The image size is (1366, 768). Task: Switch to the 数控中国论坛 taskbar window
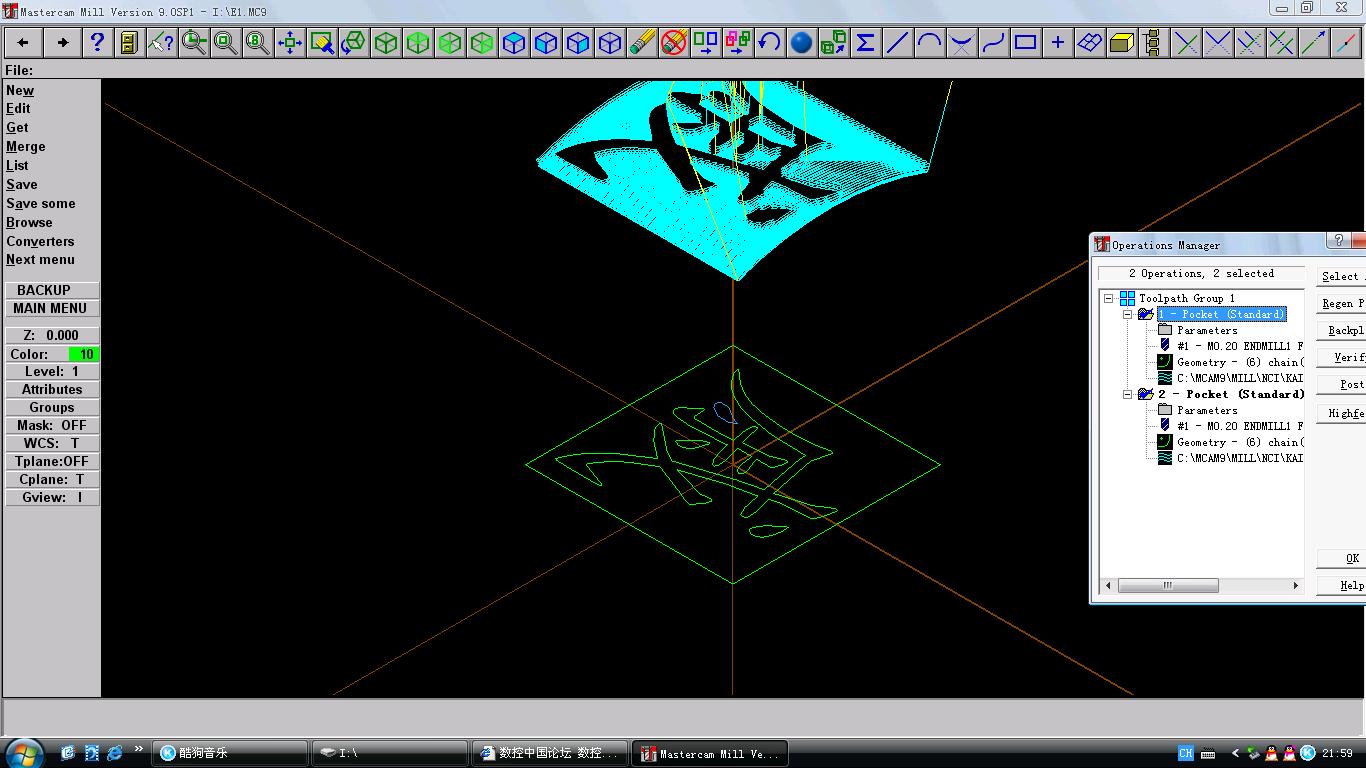[x=550, y=753]
